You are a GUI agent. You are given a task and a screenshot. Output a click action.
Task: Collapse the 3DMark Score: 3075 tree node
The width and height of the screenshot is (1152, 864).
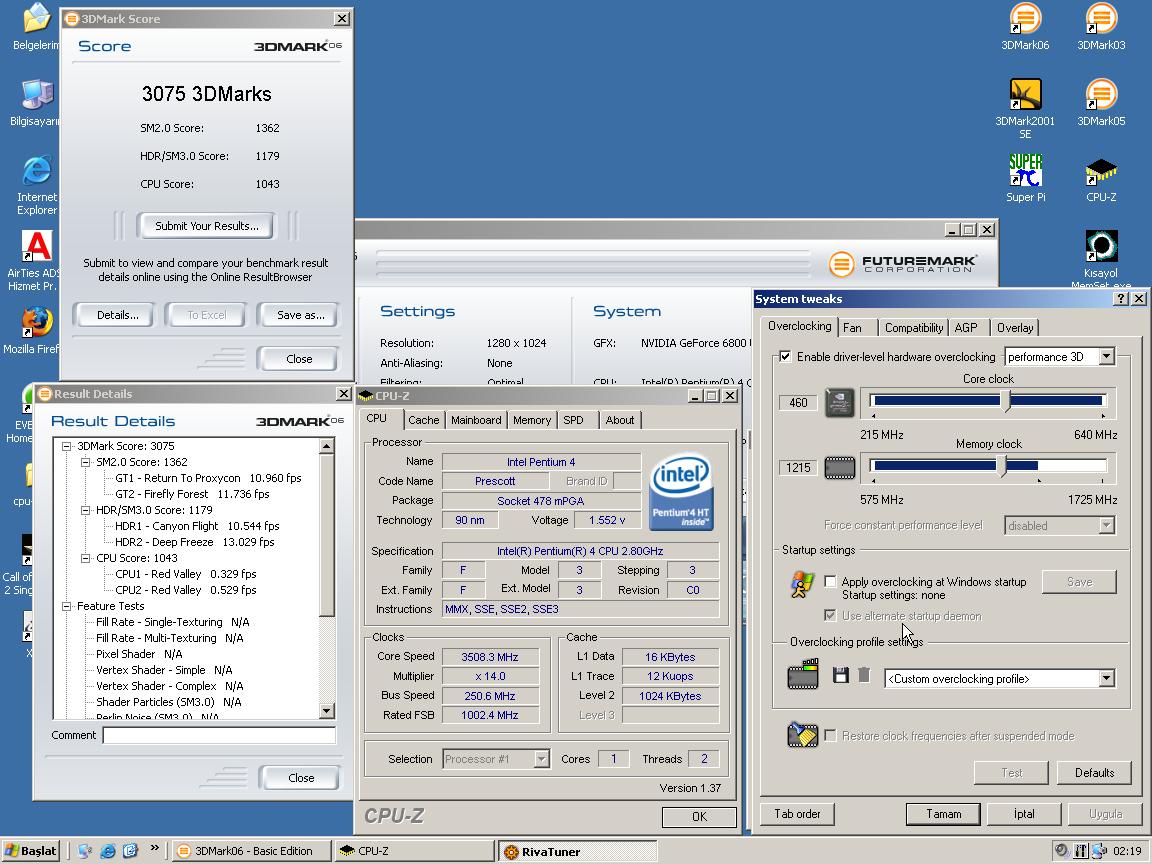click(66, 446)
